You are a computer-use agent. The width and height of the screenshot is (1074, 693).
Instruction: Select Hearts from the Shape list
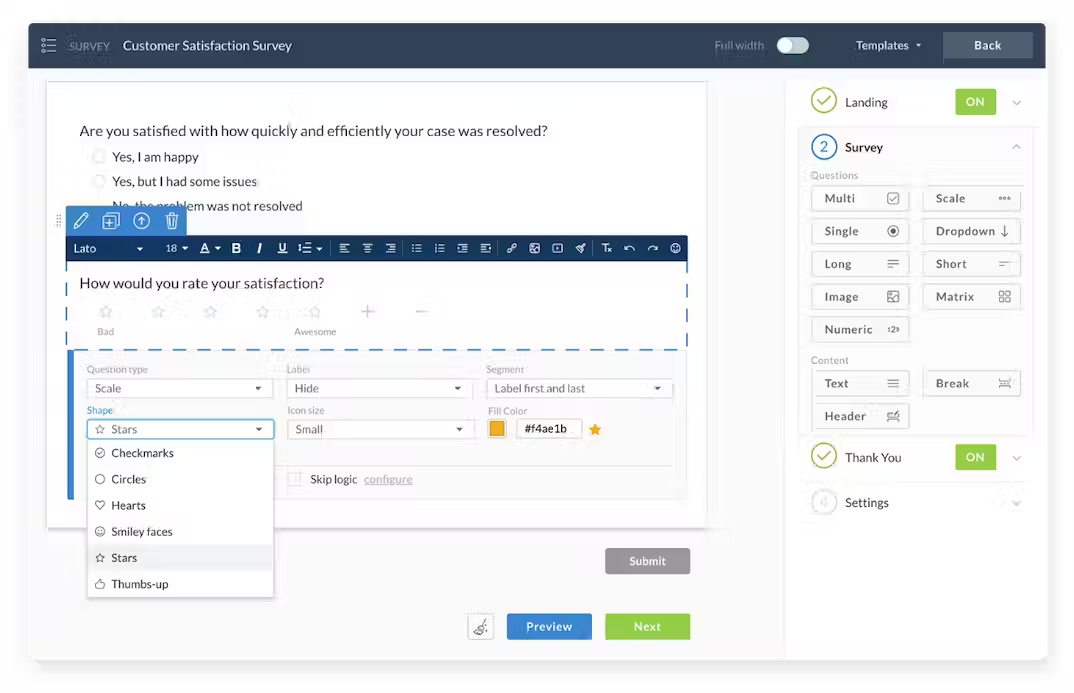pyautogui.click(x=127, y=505)
